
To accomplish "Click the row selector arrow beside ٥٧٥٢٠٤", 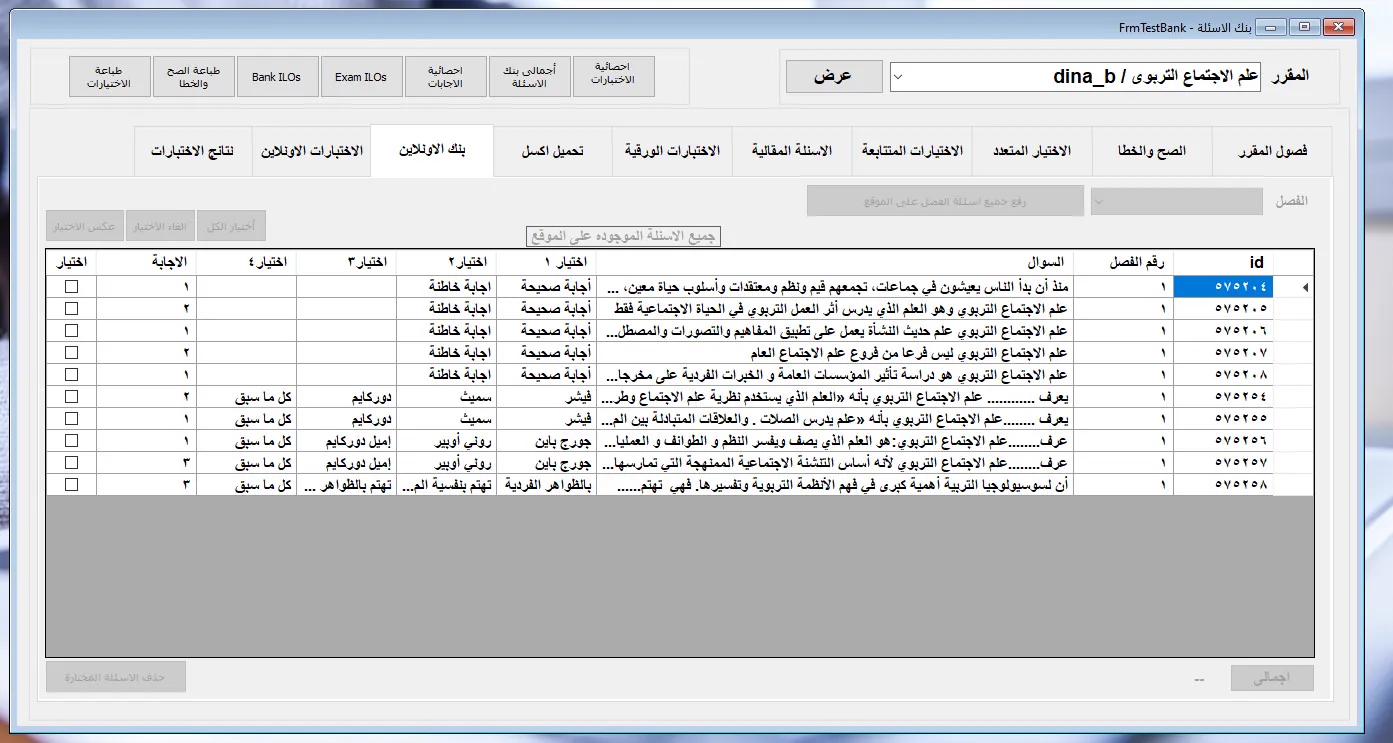I will pyautogui.click(x=1294, y=288).
